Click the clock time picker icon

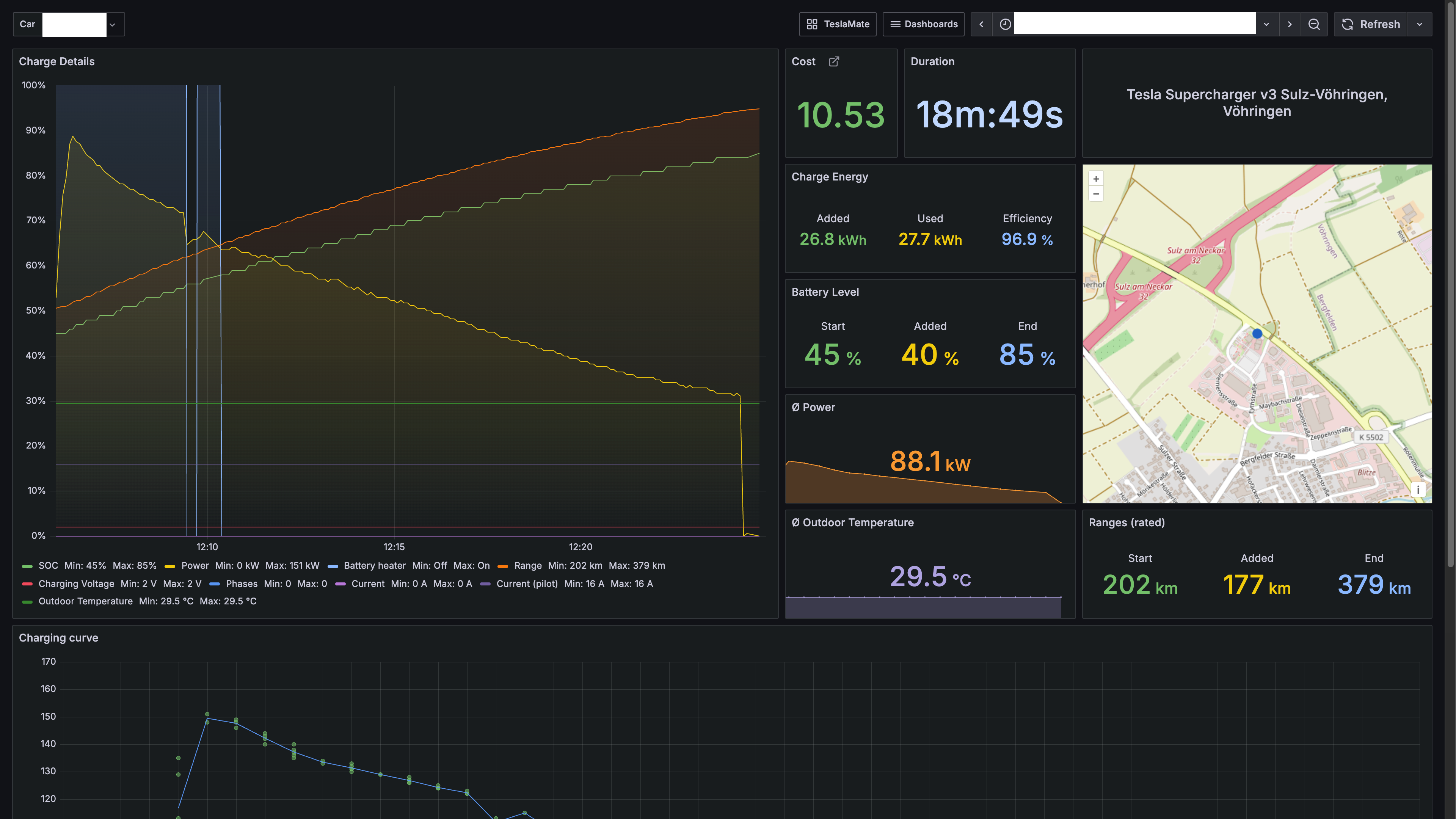click(1005, 24)
